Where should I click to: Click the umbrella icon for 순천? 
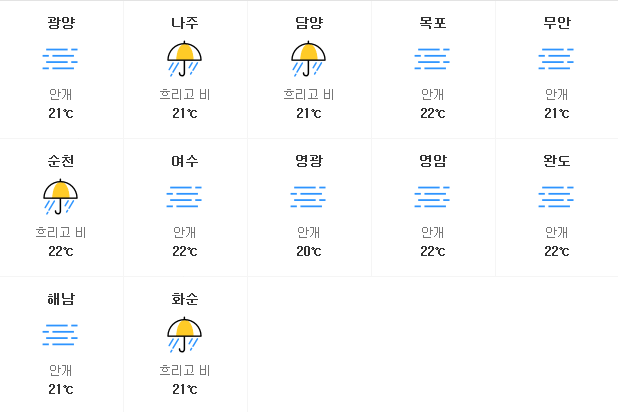pos(60,197)
